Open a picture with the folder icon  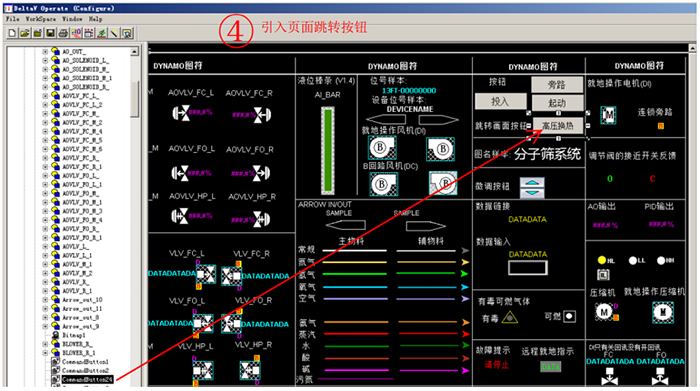25,33
